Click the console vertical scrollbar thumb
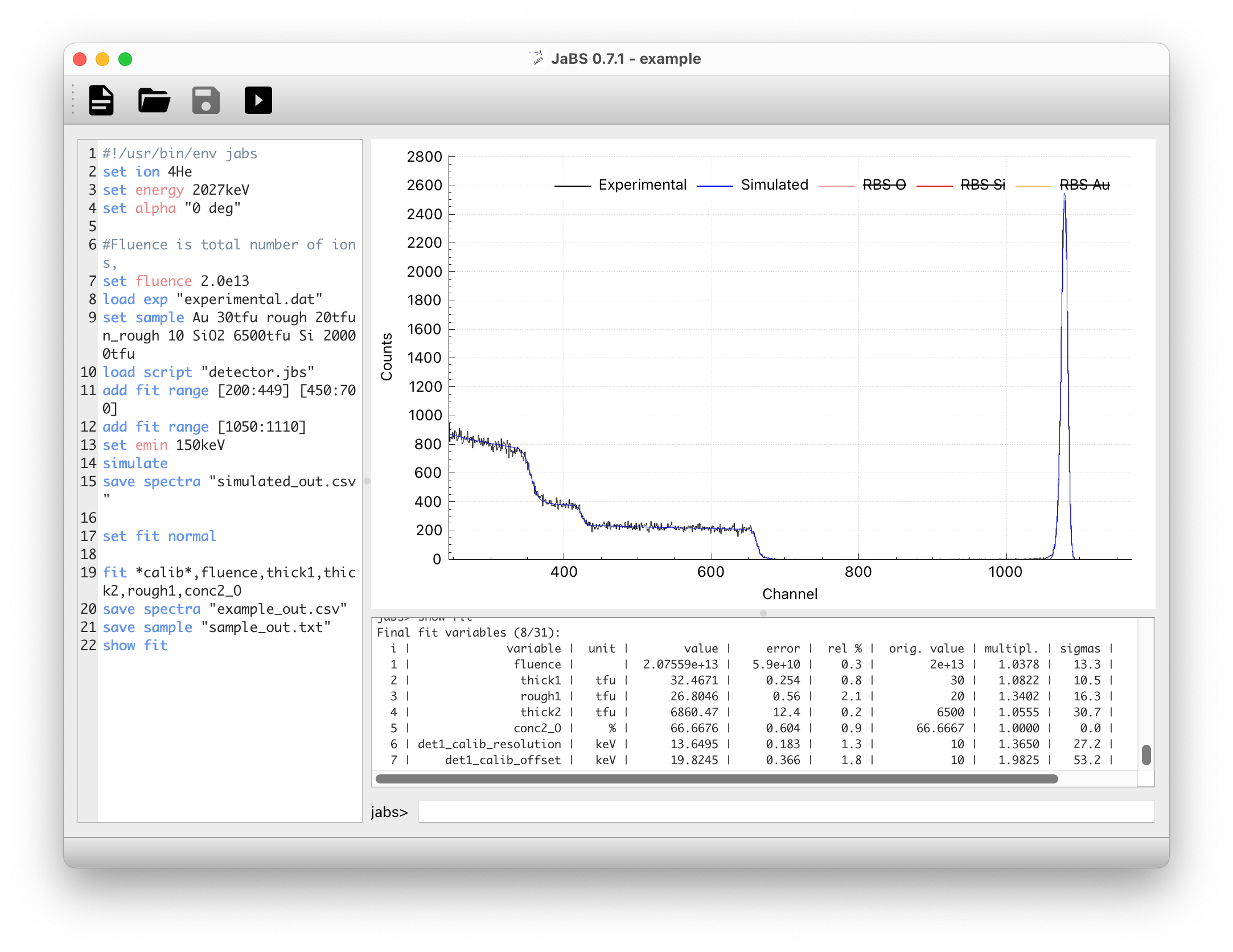 point(1146,755)
